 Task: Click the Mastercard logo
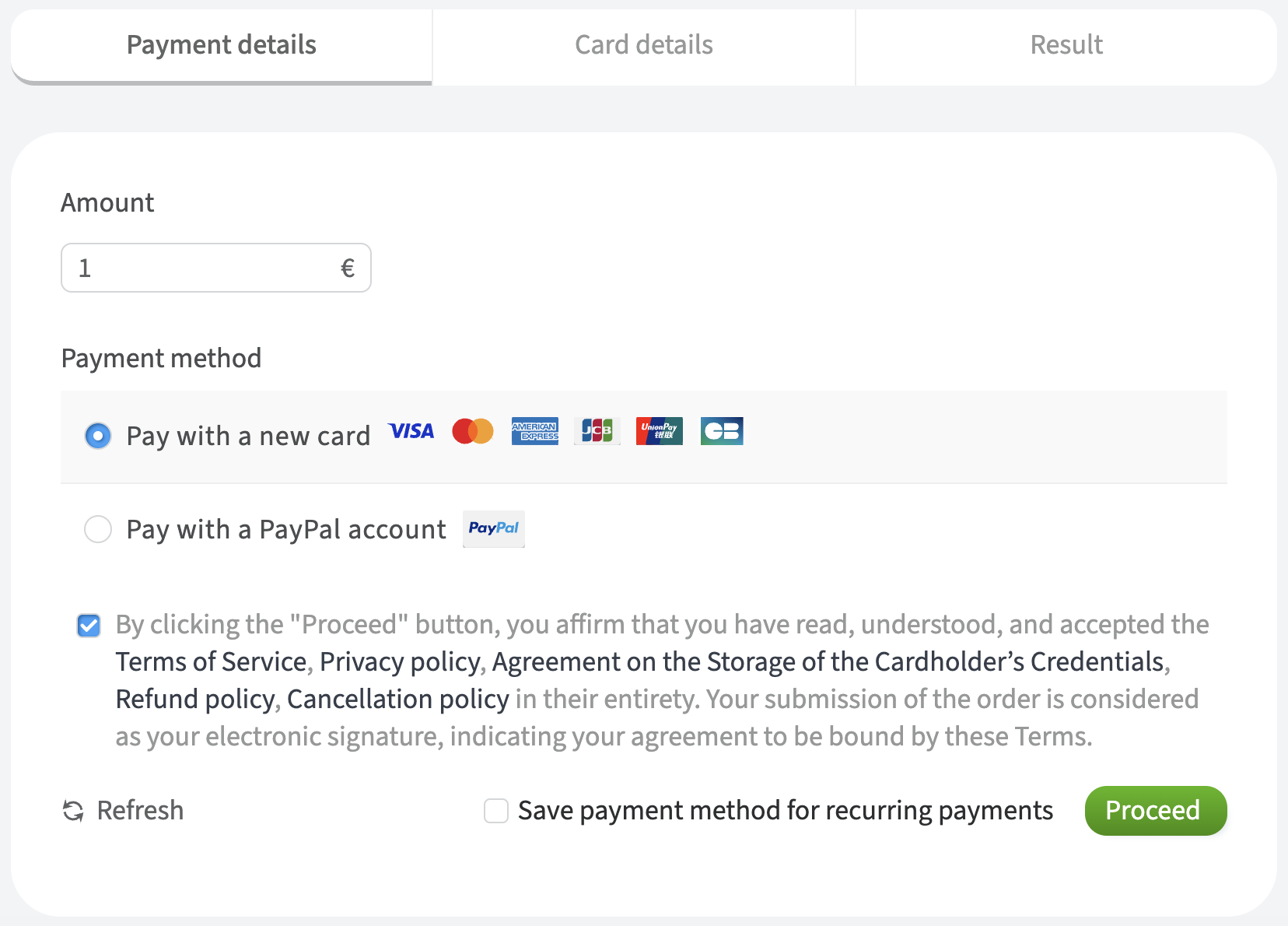coord(473,431)
